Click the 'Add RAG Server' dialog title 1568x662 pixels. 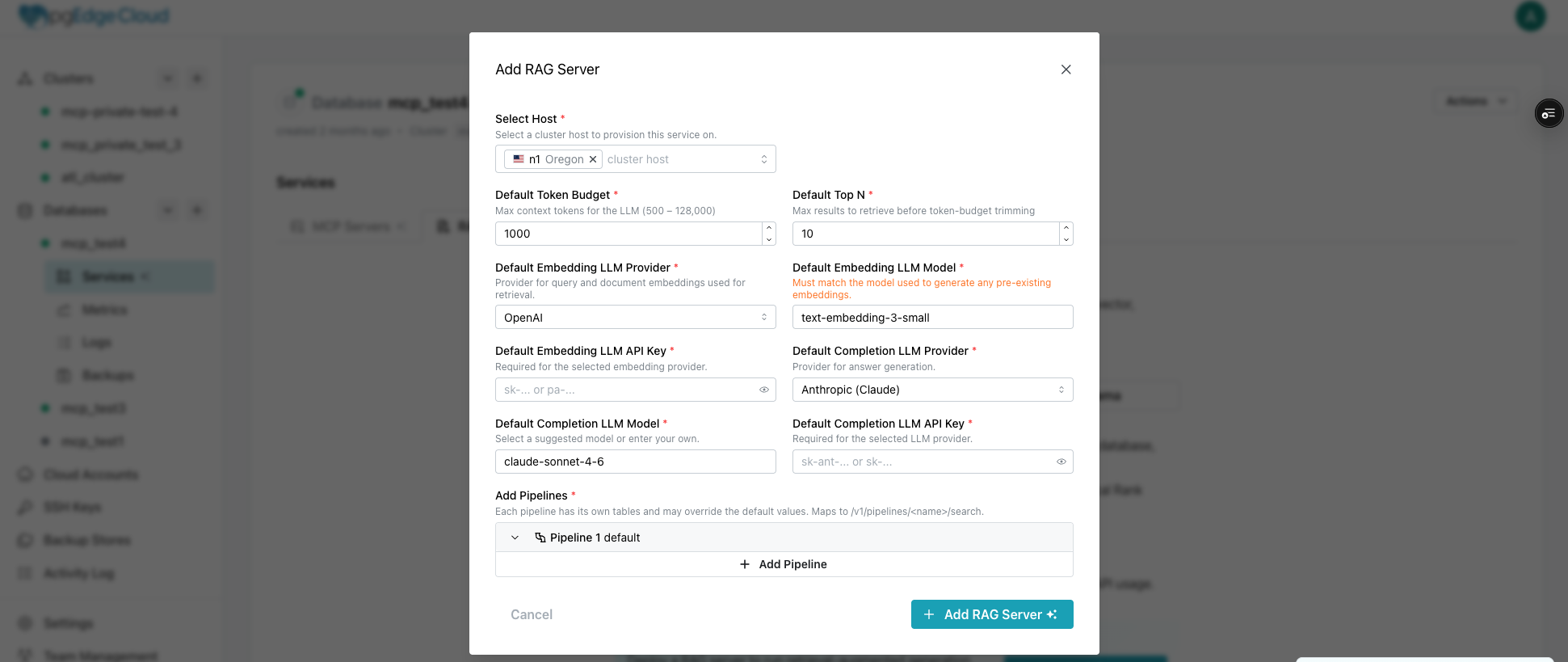point(548,70)
